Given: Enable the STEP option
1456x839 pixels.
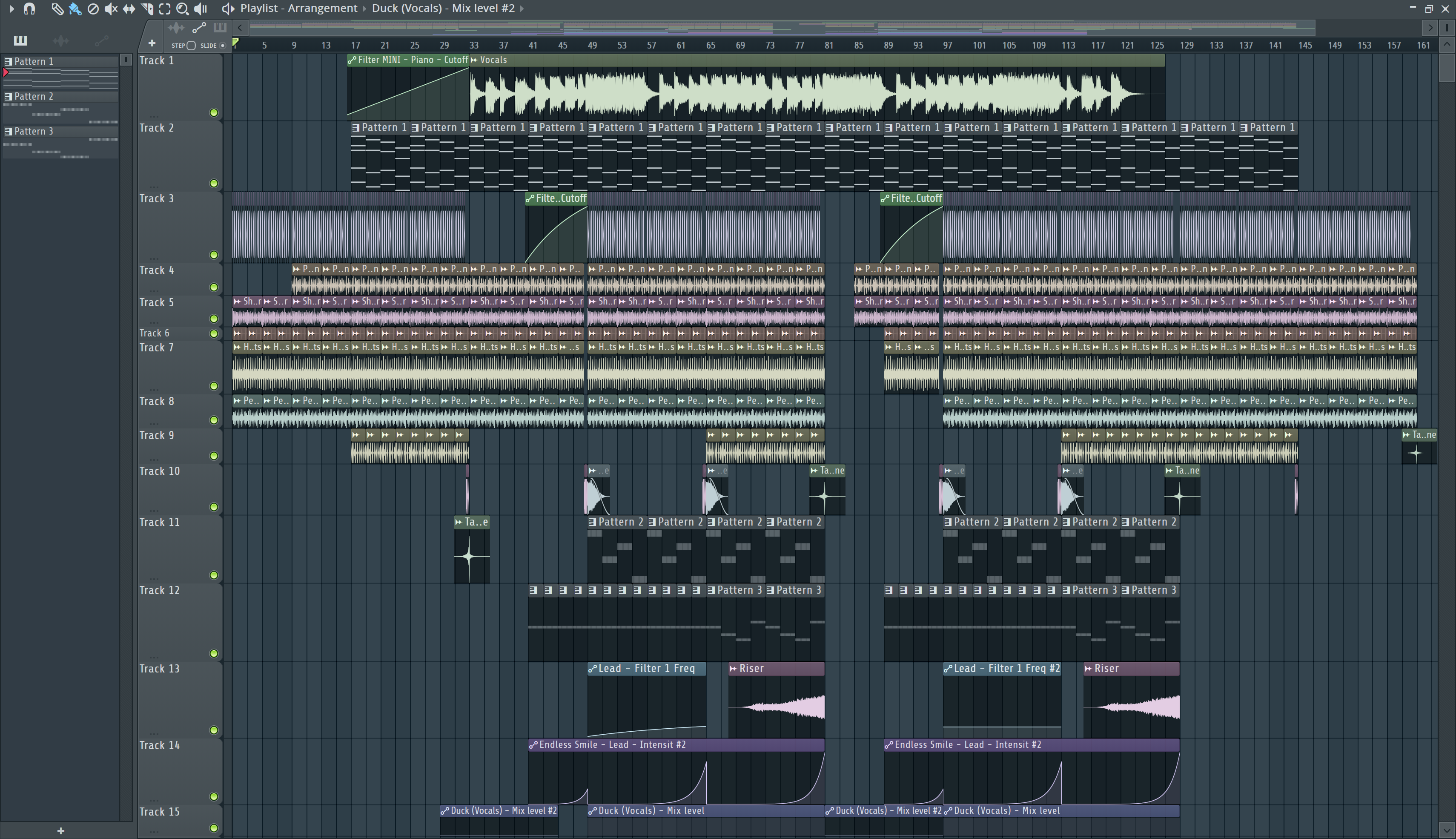Looking at the screenshot, I should [x=191, y=46].
